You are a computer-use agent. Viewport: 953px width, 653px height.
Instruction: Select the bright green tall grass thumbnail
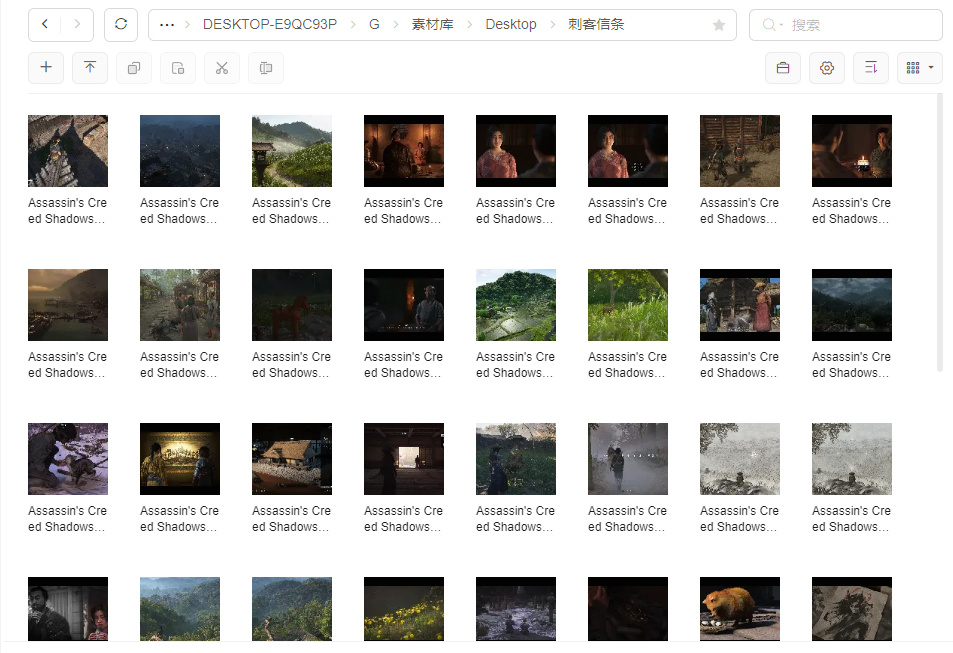click(x=628, y=305)
